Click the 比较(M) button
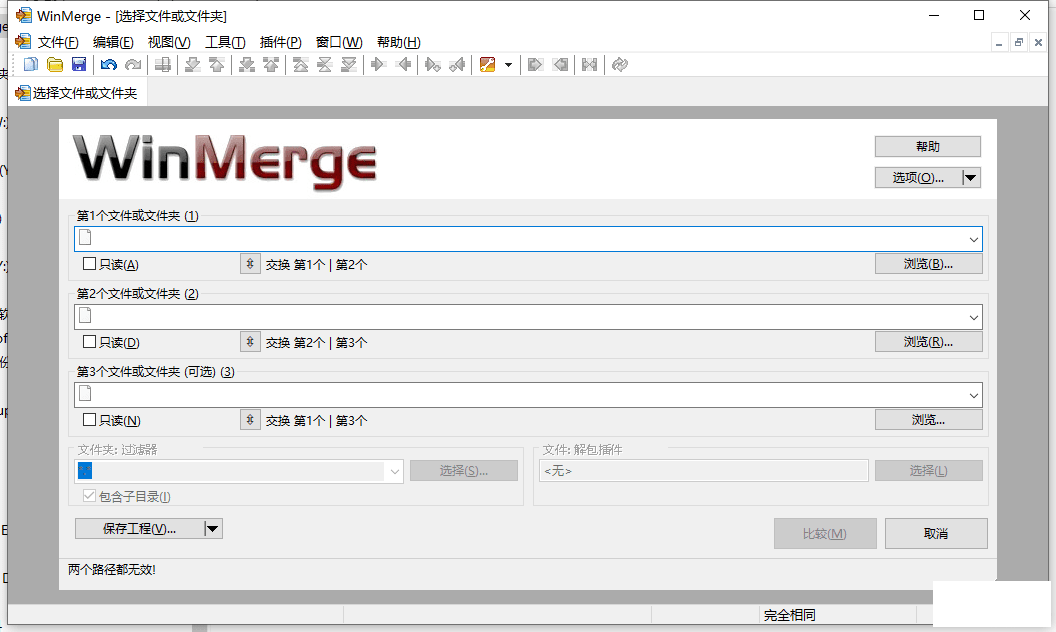 click(825, 534)
